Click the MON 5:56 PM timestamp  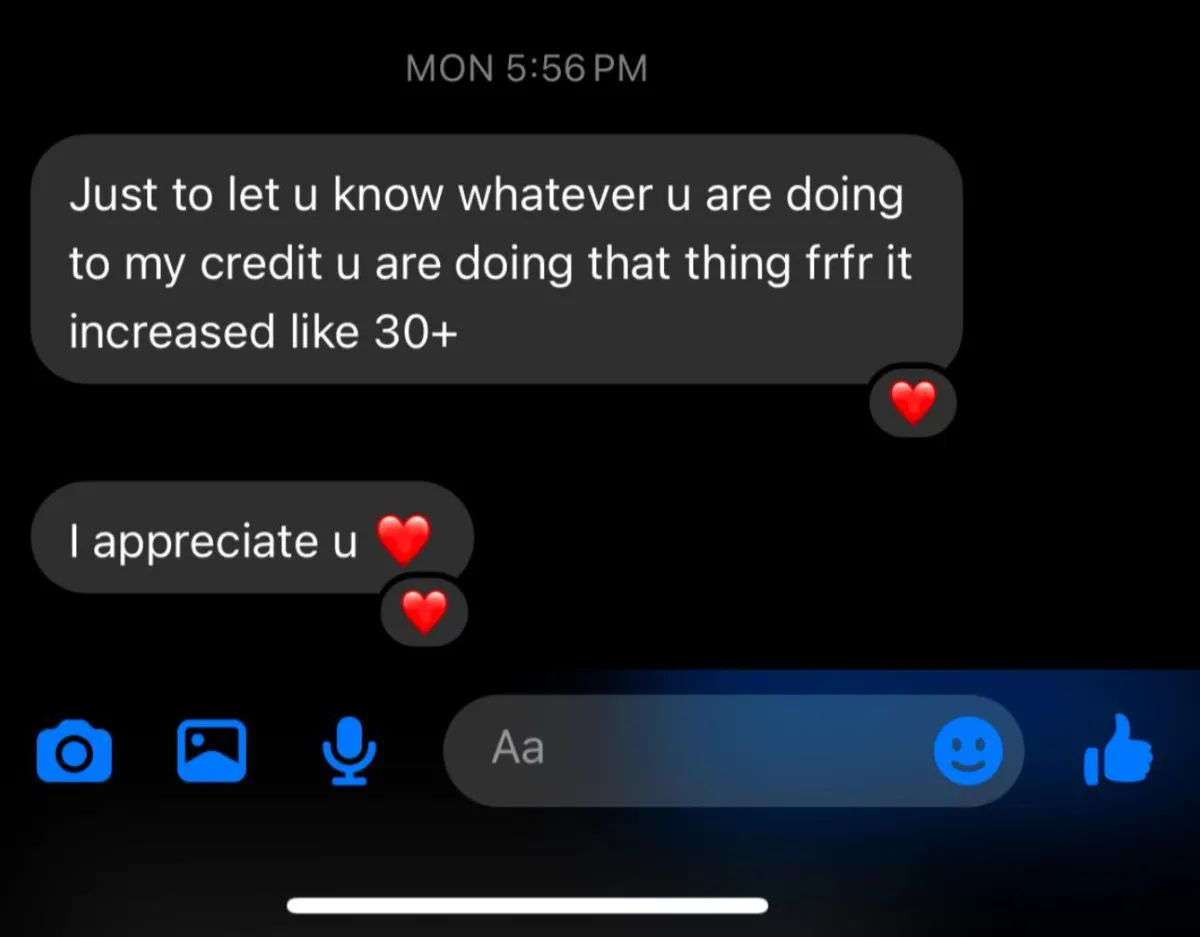coord(527,68)
